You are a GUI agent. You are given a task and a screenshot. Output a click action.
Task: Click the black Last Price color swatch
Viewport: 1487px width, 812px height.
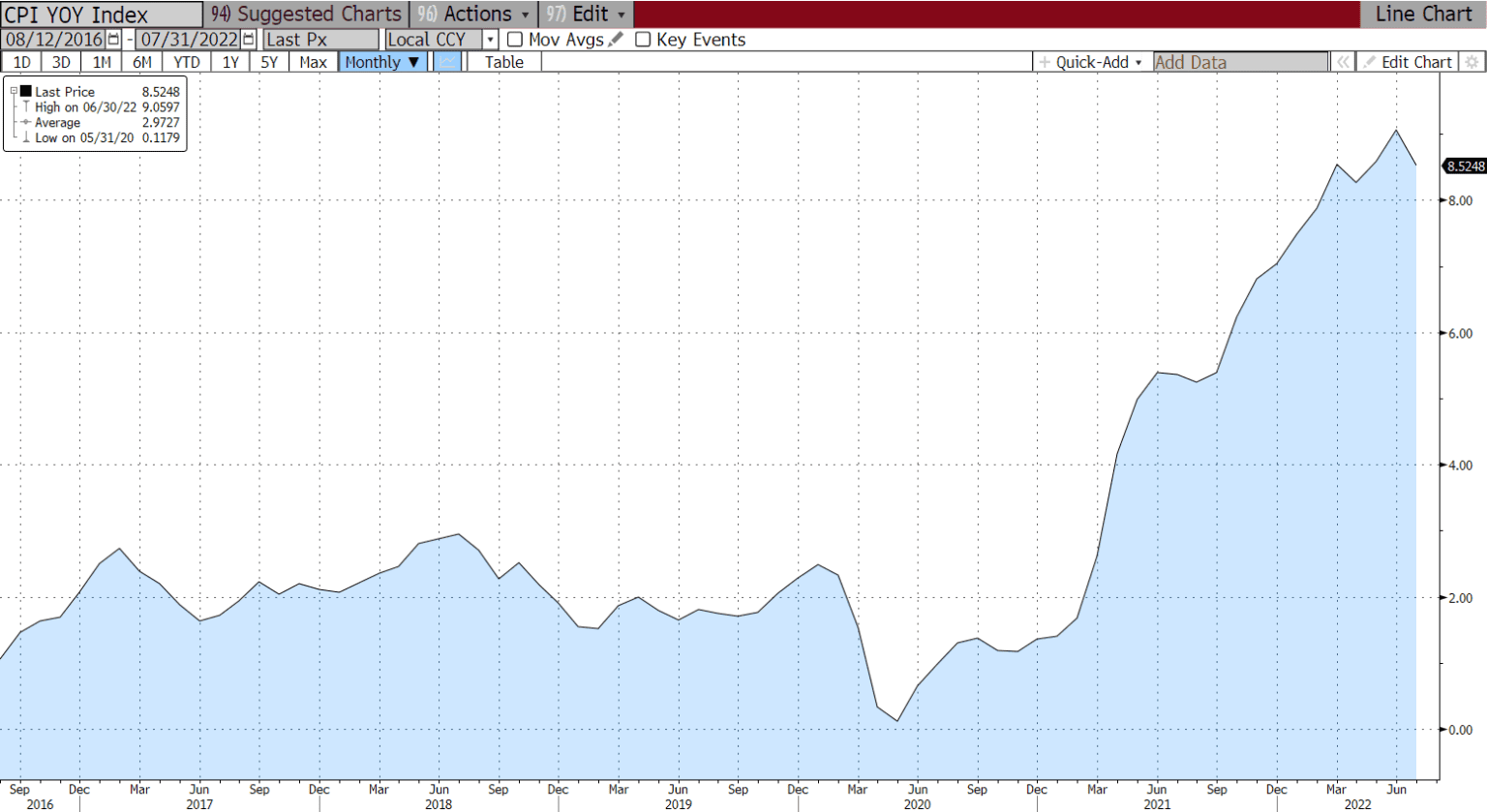pos(26,91)
